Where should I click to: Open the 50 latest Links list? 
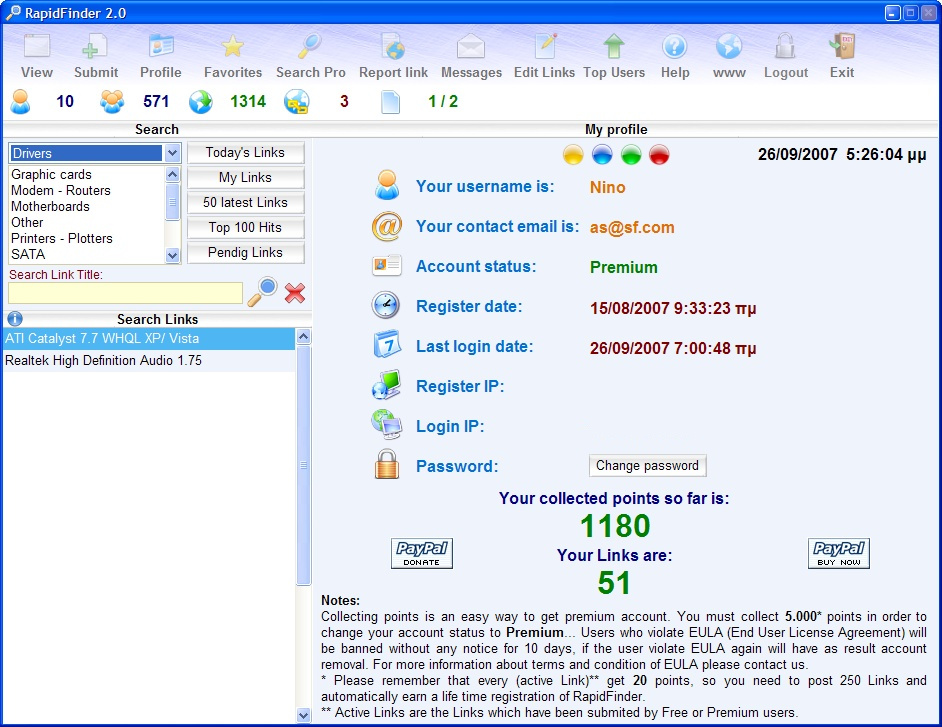pos(245,203)
